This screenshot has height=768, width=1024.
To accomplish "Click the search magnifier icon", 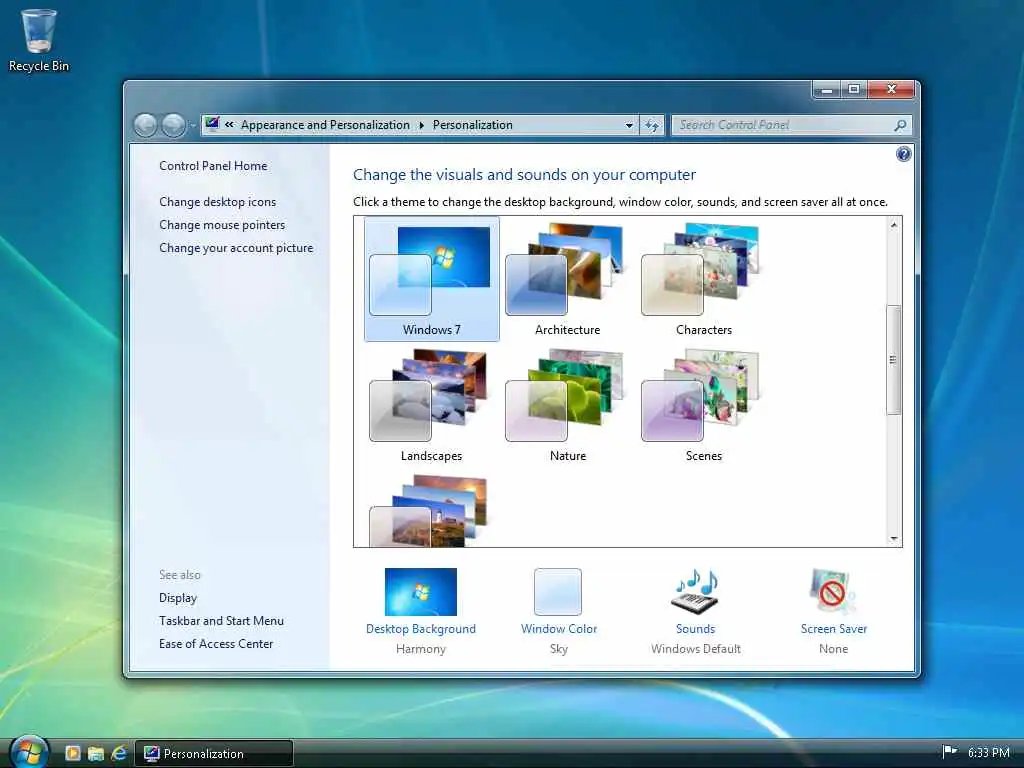I will [900, 125].
